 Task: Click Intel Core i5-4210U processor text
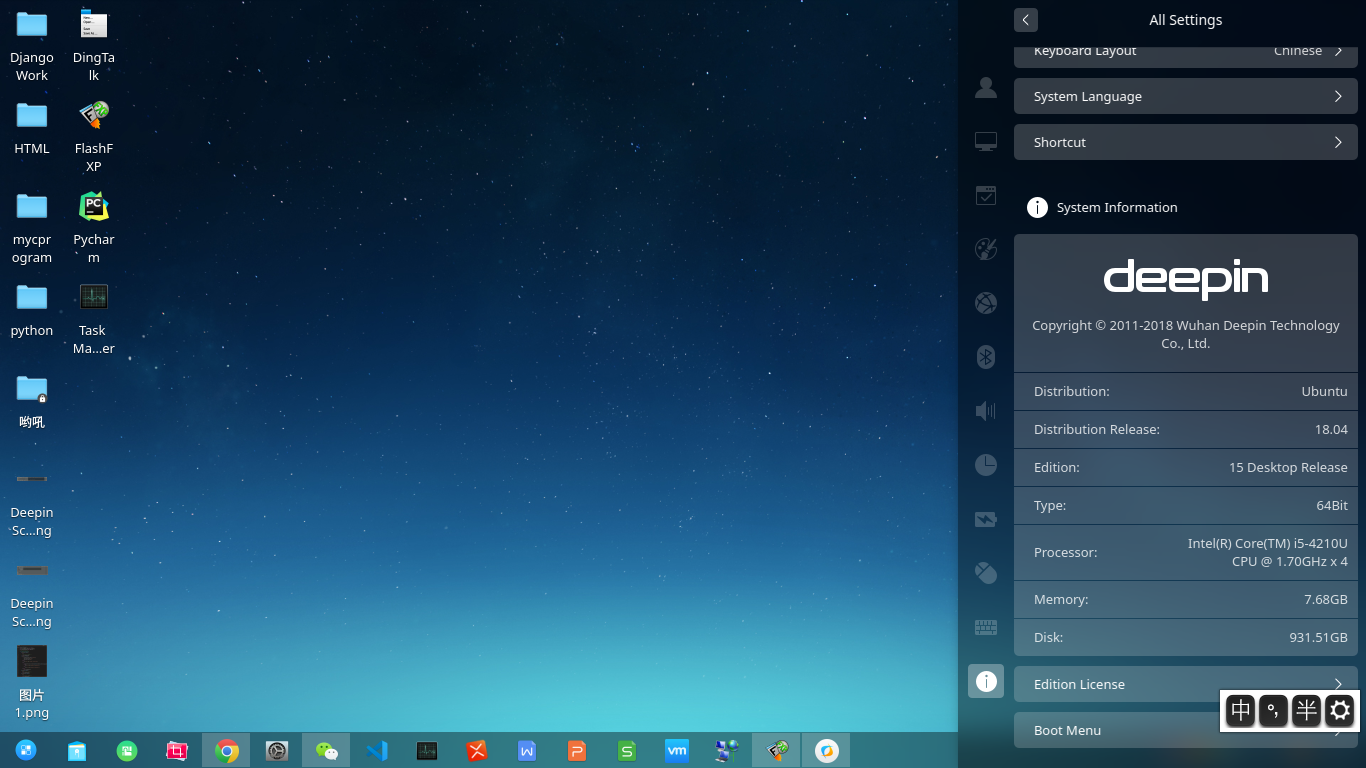click(1268, 552)
